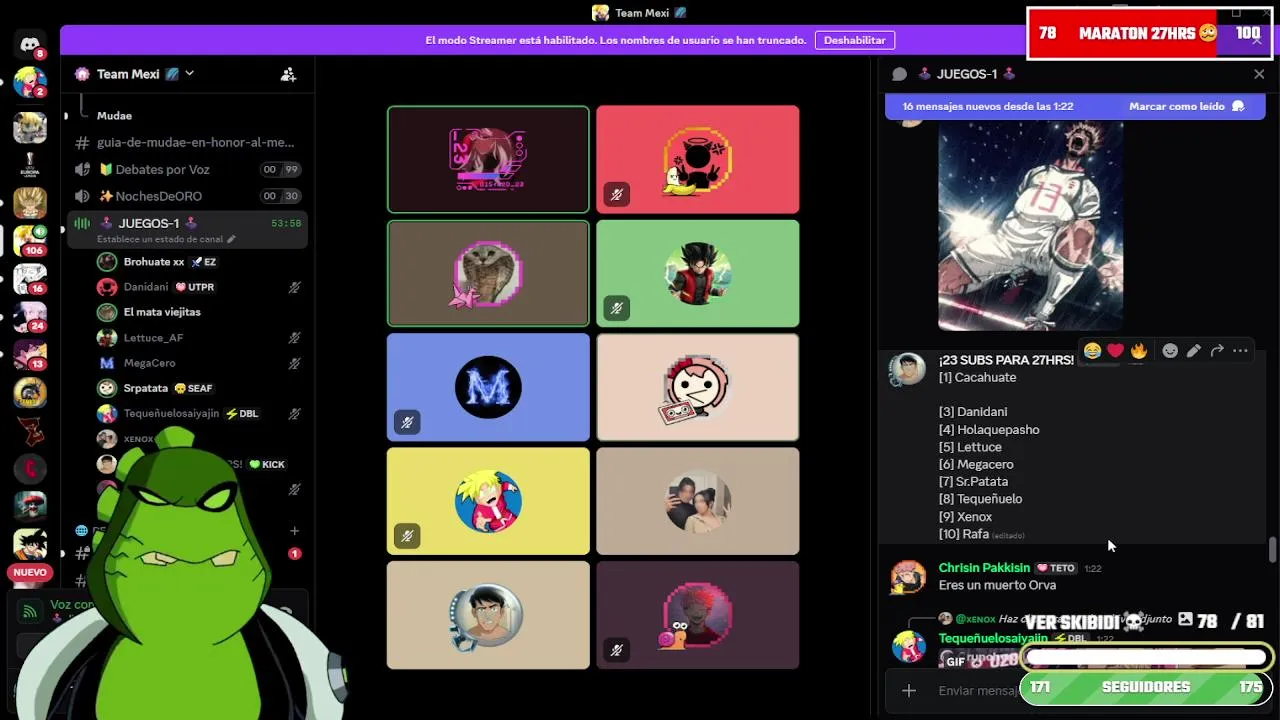Click the invite people icon beside Team Mexi
The image size is (1280, 720).
[288, 74]
